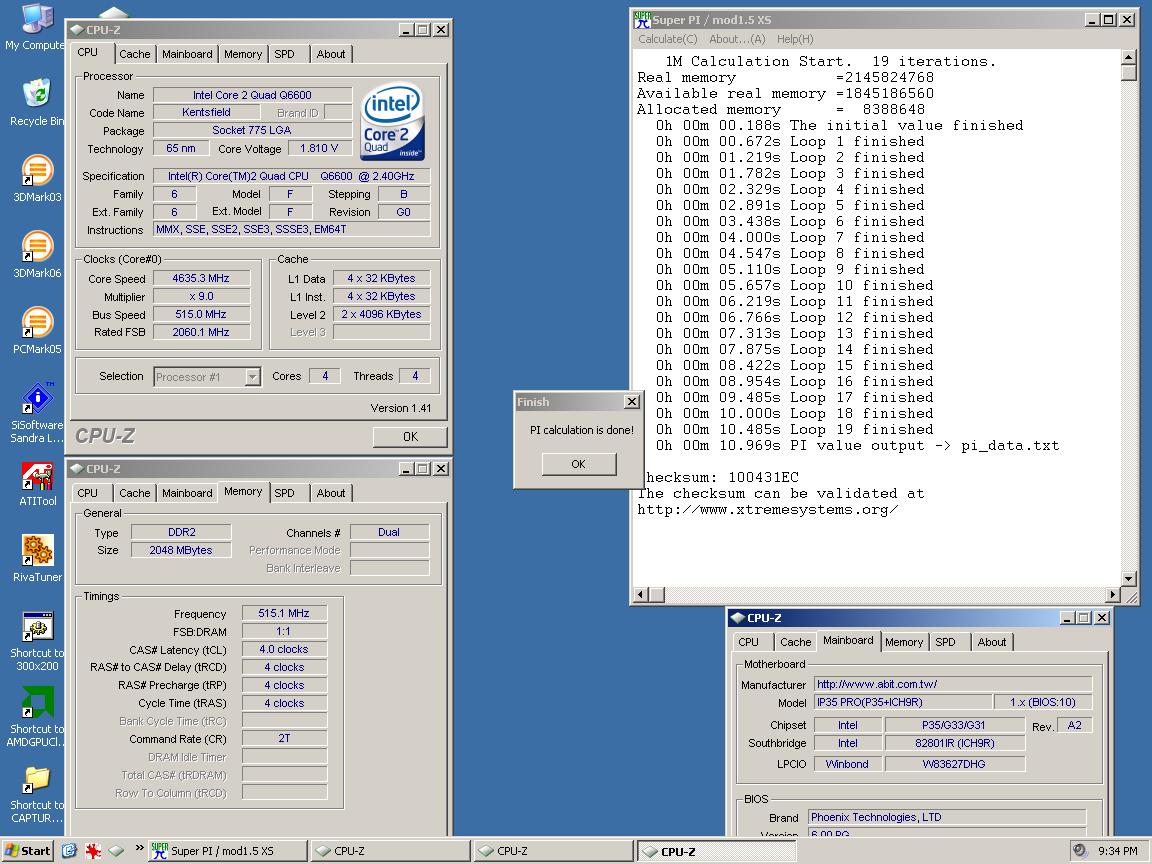Select the About tab in Mainboard CPU-Z window

coord(992,642)
